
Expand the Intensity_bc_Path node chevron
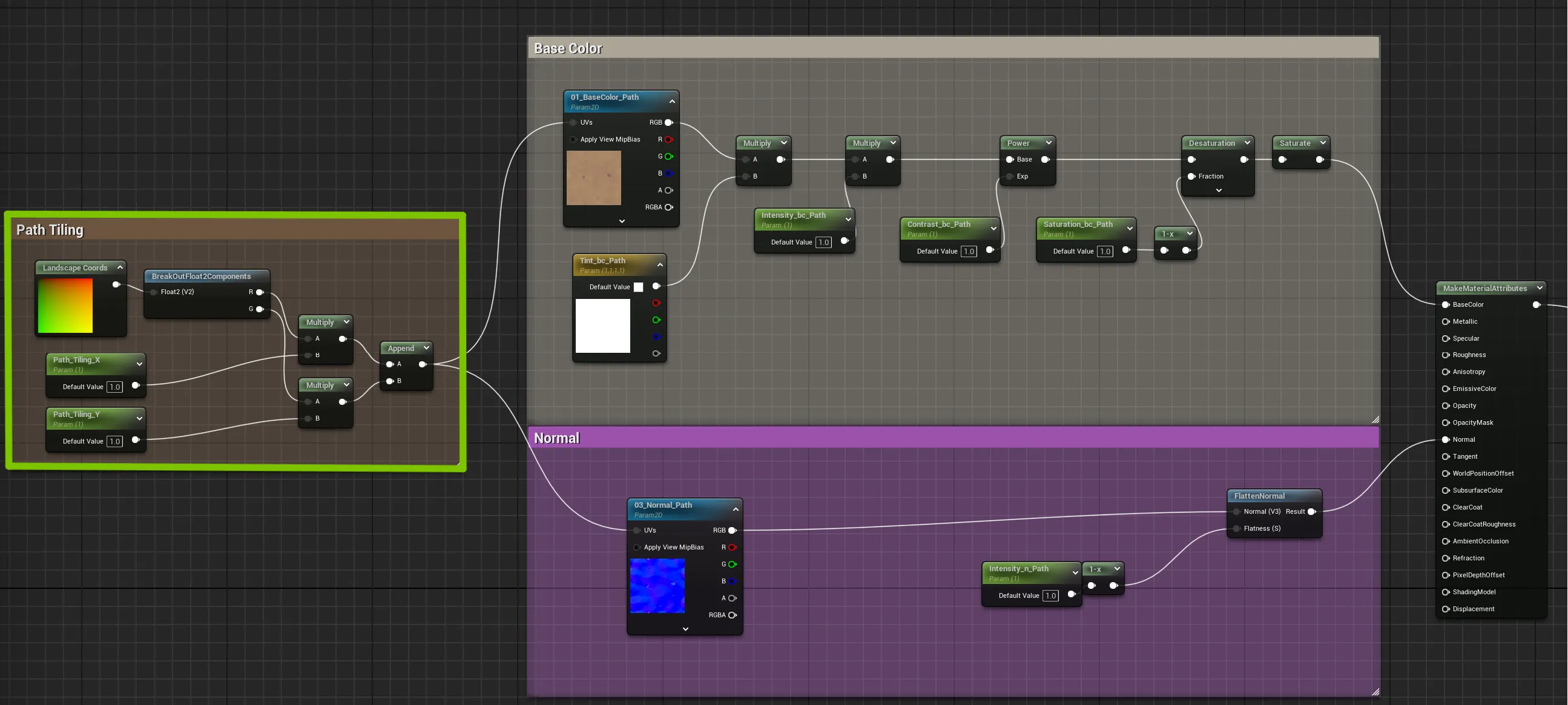[x=848, y=220]
